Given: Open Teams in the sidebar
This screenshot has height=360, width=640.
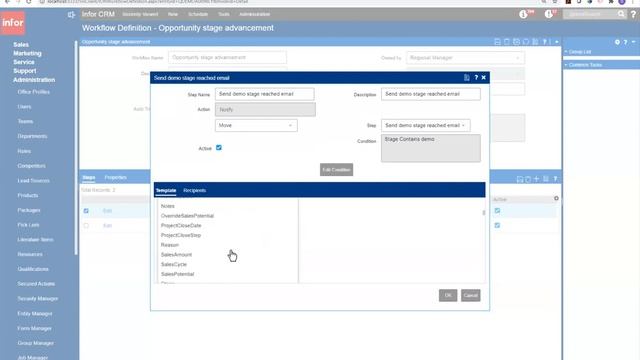Looking at the screenshot, I should click(x=25, y=122).
